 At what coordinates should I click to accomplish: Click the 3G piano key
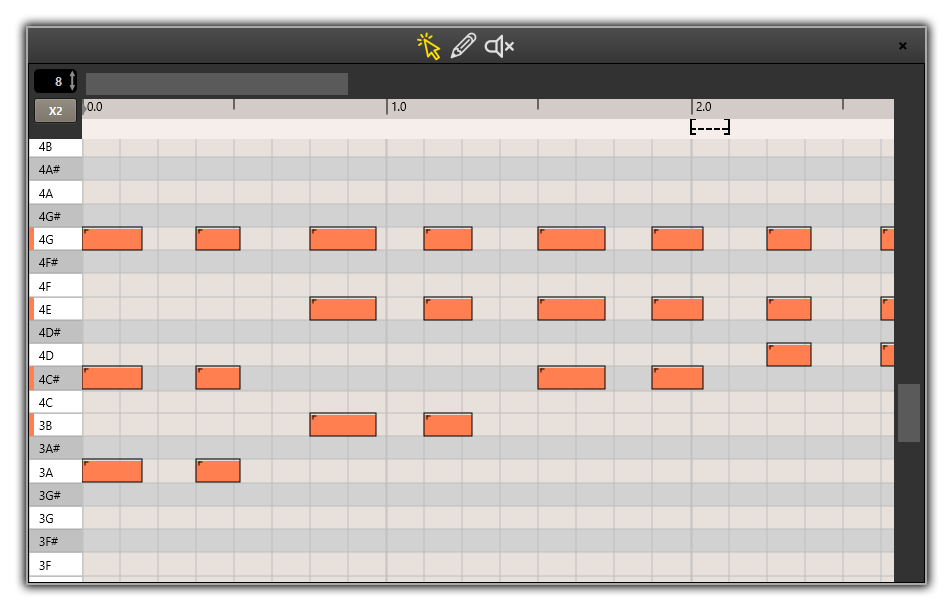click(x=56, y=518)
